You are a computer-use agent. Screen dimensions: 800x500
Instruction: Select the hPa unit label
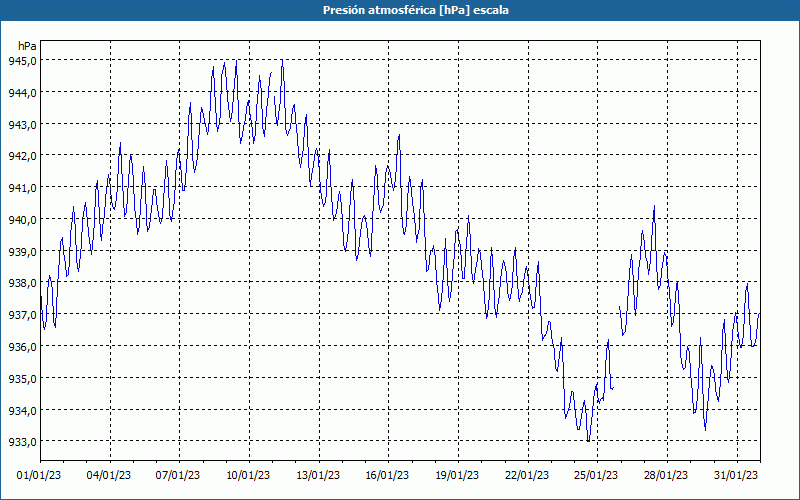27,46
